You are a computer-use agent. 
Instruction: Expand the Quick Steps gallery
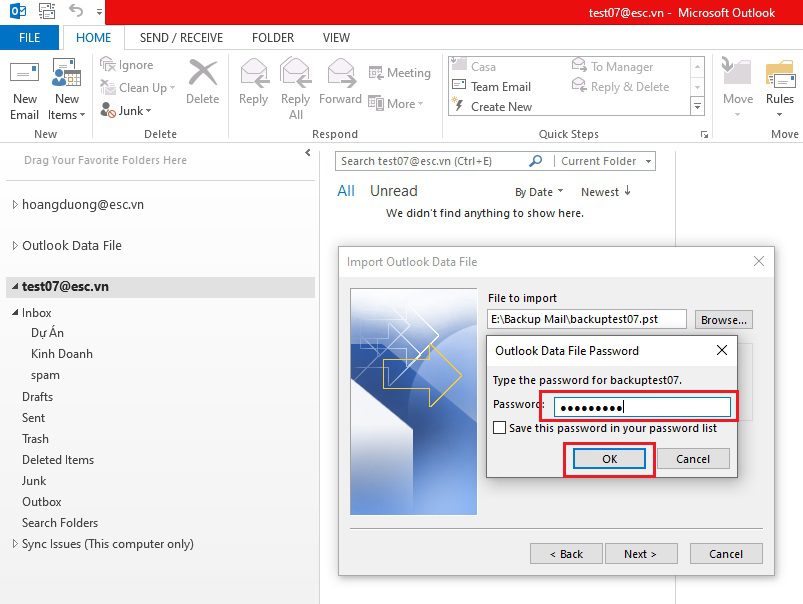[x=697, y=107]
